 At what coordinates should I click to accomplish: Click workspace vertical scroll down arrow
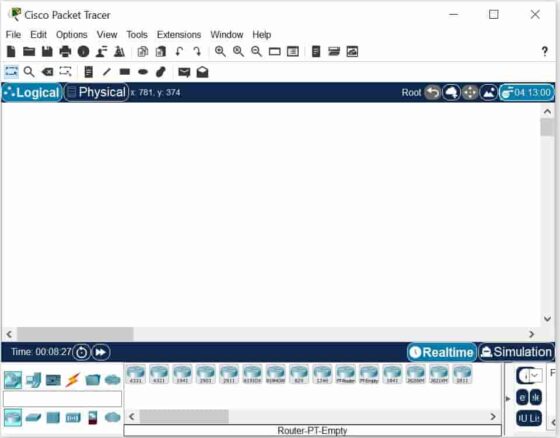(x=547, y=318)
